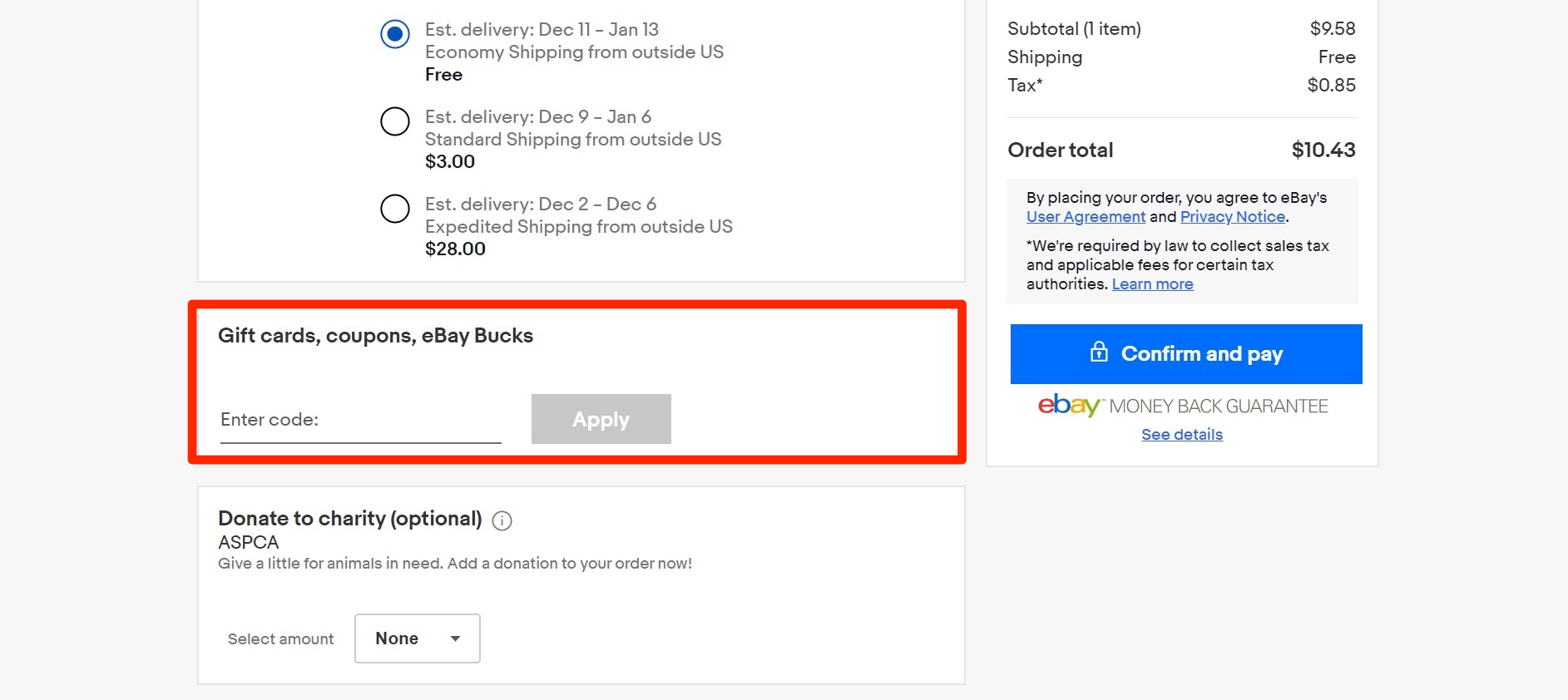Click the Order total amount $10.43
Screen dimensions: 1568x700
point(1323,150)
